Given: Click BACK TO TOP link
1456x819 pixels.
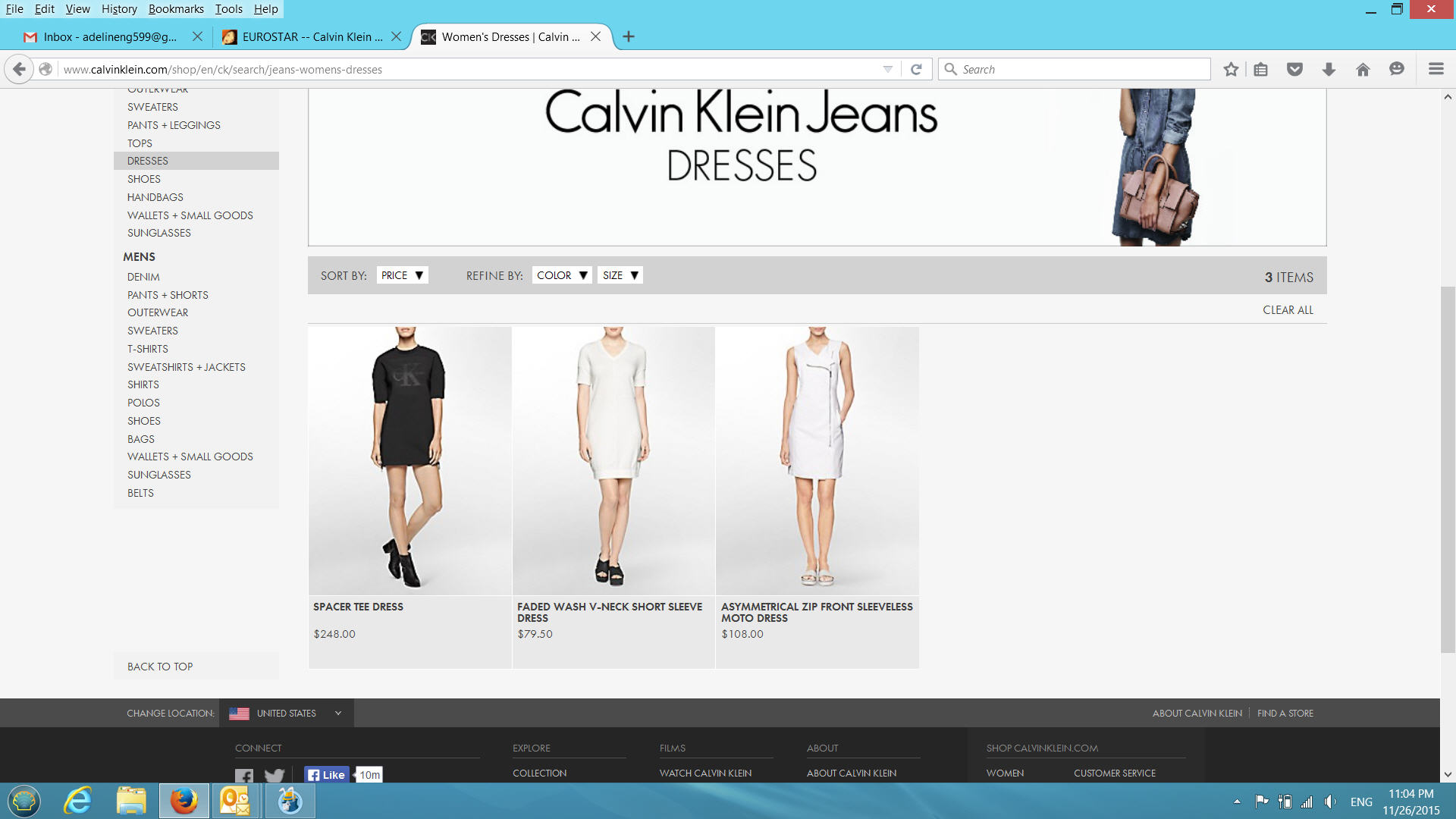Looking at the screenshot, I should 160,667.
